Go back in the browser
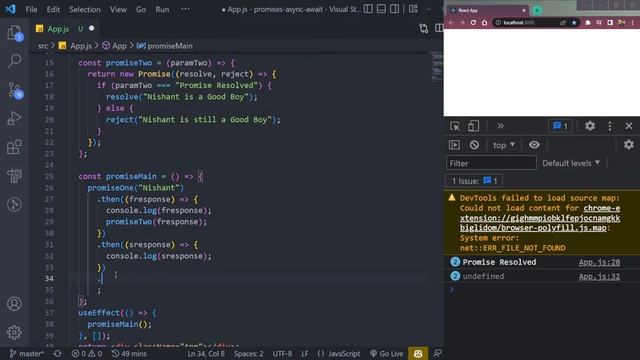This screenshot has height=360, width=640. (x=451, y=22)
